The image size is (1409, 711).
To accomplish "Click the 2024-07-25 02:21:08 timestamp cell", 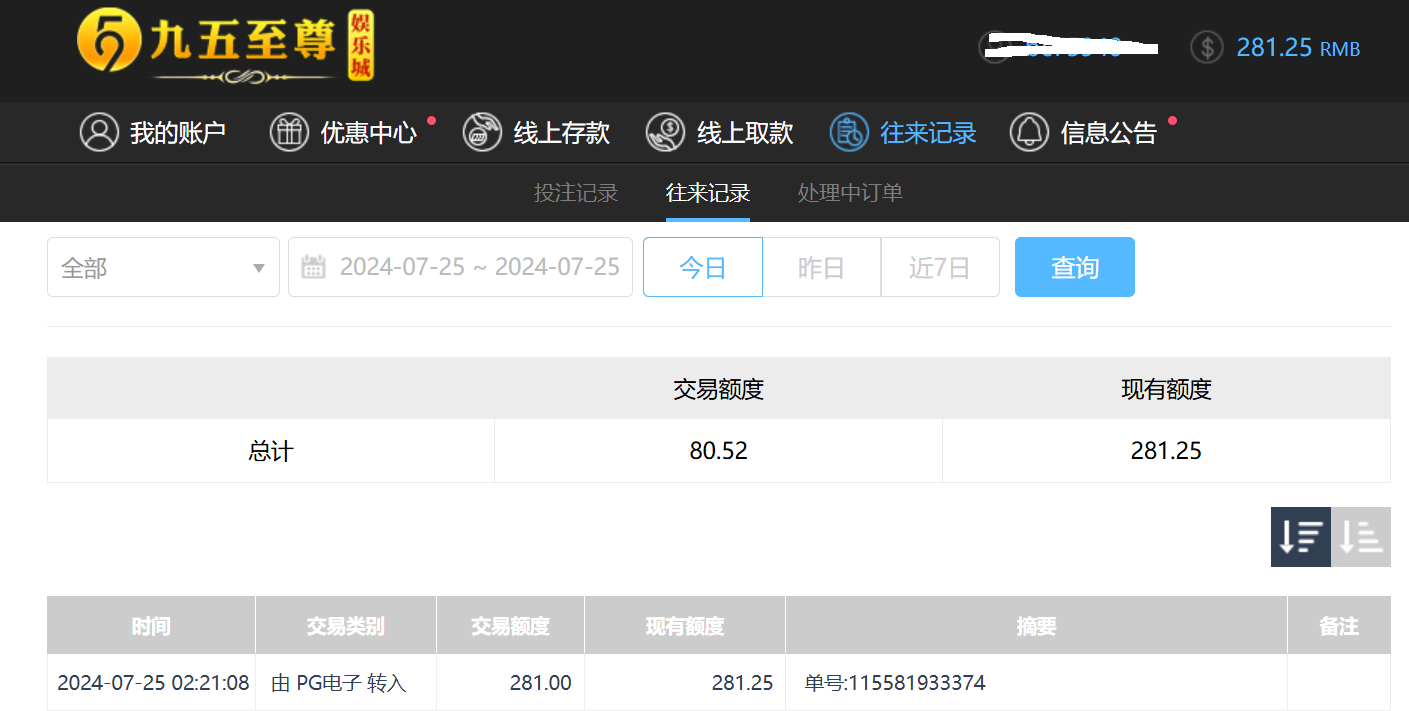I will click(153, 683).
